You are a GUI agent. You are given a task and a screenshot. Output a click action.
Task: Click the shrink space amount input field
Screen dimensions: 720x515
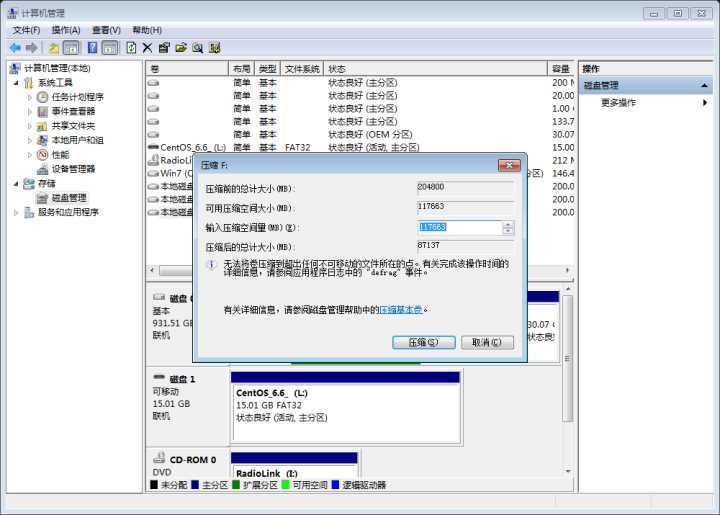458,227
